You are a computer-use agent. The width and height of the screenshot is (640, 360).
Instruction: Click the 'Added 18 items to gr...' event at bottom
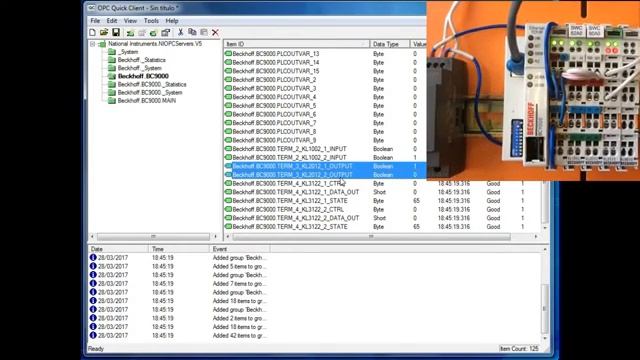click(x=239, y=327)
